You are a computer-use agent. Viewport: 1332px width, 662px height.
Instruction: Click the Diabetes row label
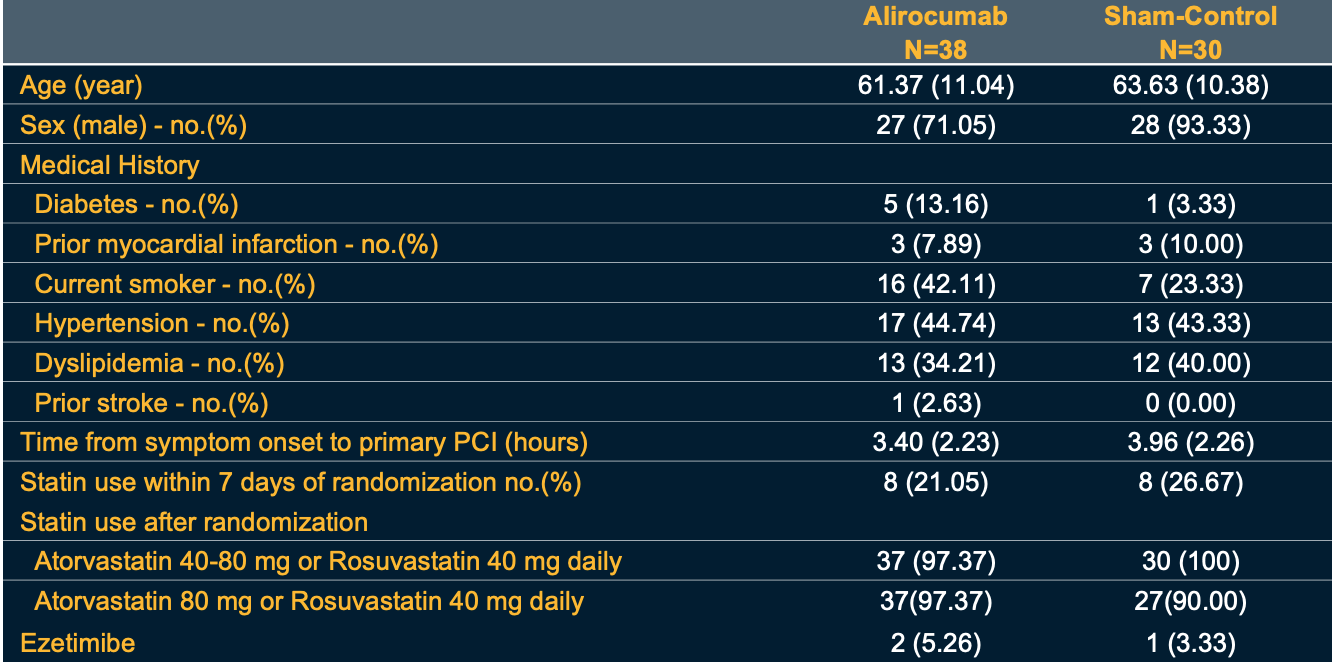point(136,205)
